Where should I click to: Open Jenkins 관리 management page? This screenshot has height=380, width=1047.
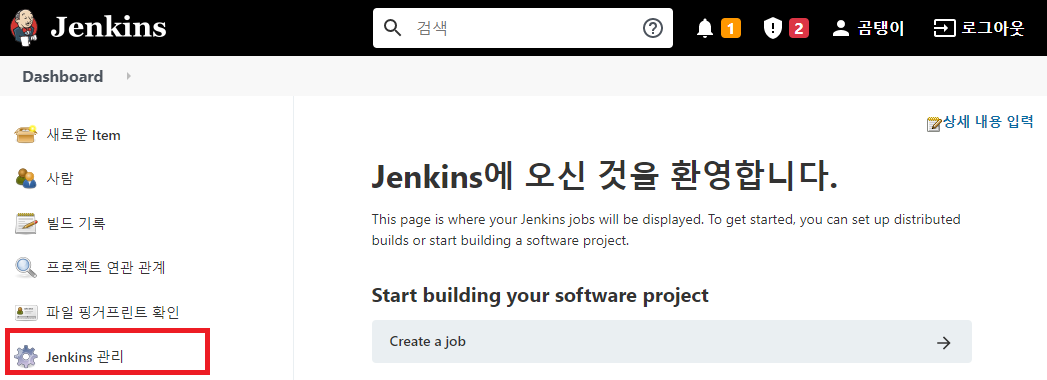tap(85, 357)
